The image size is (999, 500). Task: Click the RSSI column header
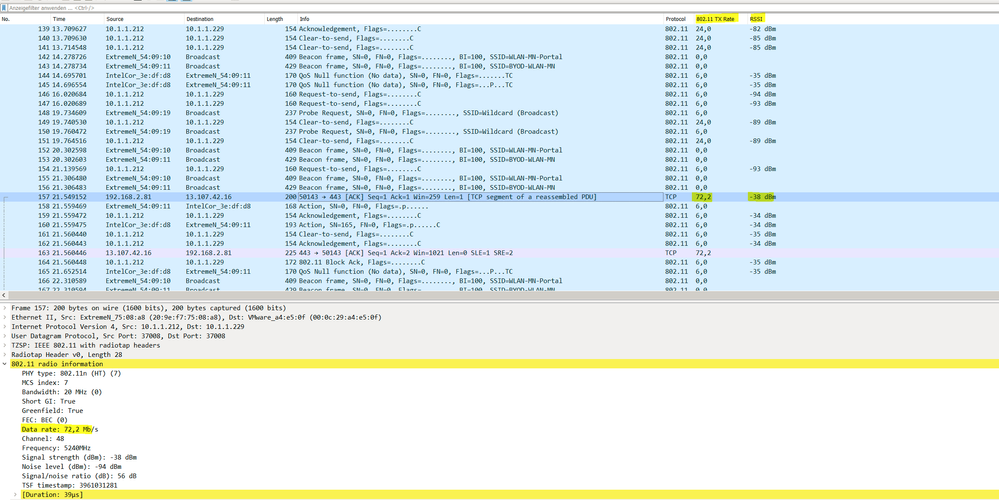[x=757, y=19]
